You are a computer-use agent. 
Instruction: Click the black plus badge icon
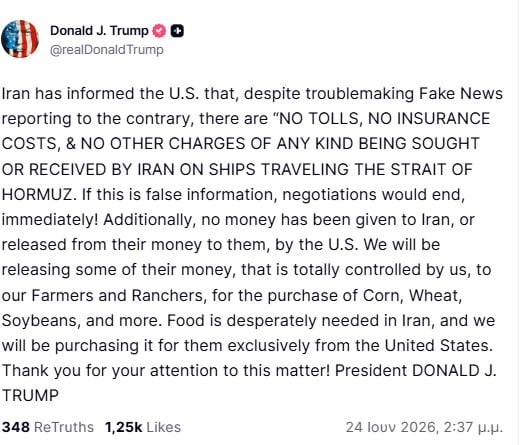(x=177, y=31)
